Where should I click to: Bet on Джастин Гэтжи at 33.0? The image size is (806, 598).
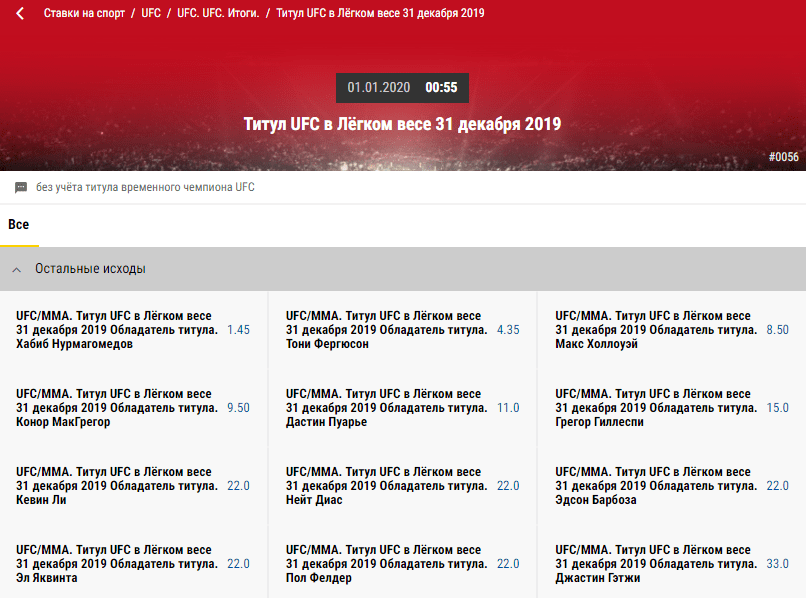pos(777,564)
